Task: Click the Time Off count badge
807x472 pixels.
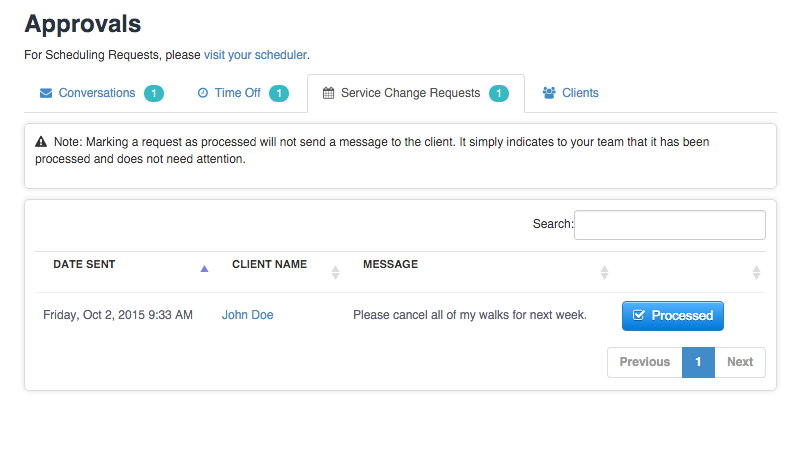Action: pyautogui.click(x=279, y=93)
